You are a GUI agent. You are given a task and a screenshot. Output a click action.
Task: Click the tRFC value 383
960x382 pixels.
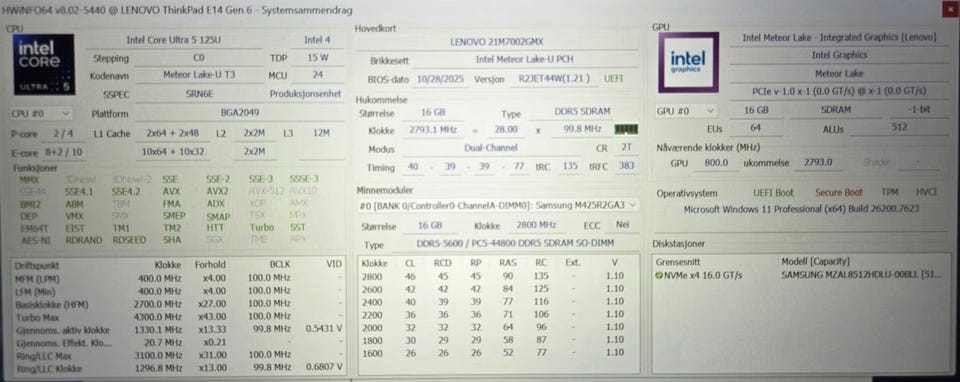coord(626,166)
